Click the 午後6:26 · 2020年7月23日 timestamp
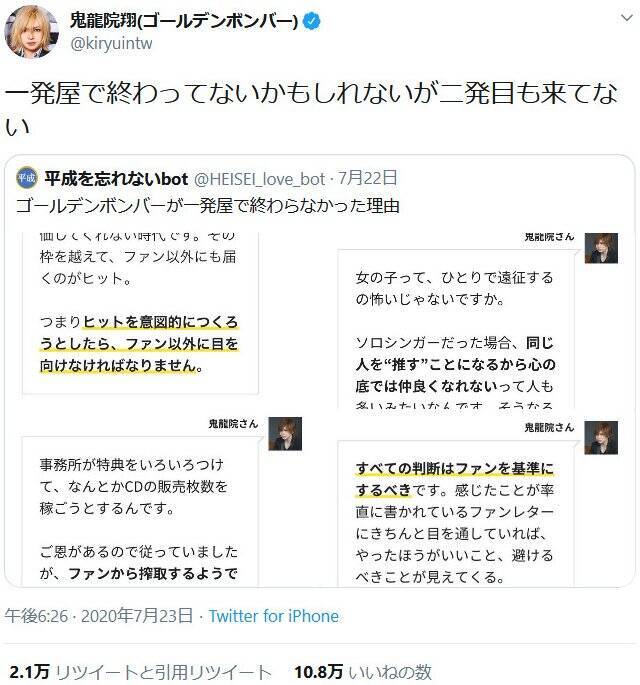This screenshot has width=640, height=685. point(99,616)
